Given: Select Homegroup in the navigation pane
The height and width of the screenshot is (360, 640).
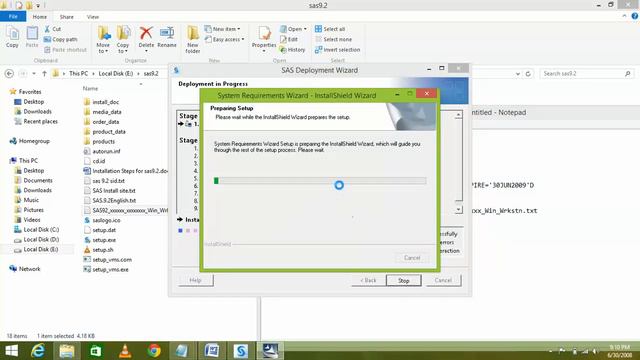Looking at the screenshot, I should pyautogui.click(x=29, y=141).
